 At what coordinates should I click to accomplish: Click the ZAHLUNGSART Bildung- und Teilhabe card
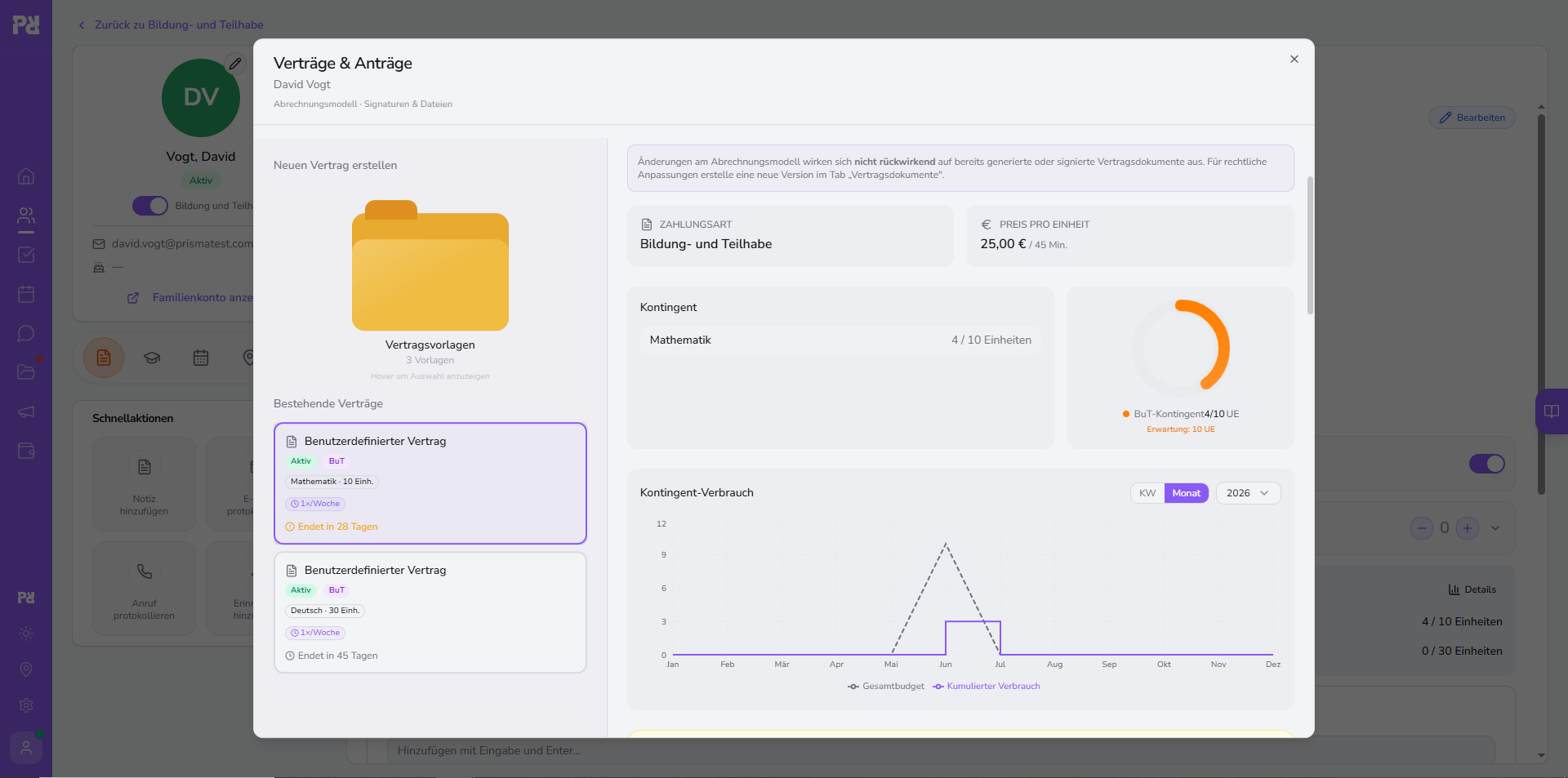point(790,236)
